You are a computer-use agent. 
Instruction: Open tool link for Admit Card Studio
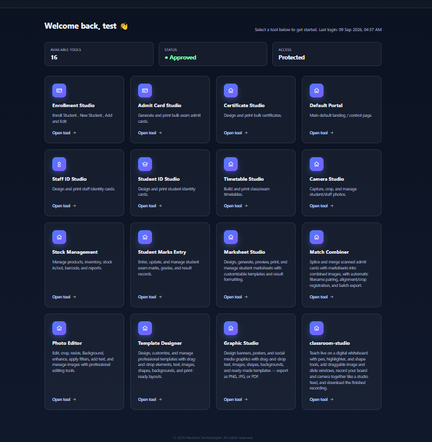pyautogui.click(x=150, y=133)
